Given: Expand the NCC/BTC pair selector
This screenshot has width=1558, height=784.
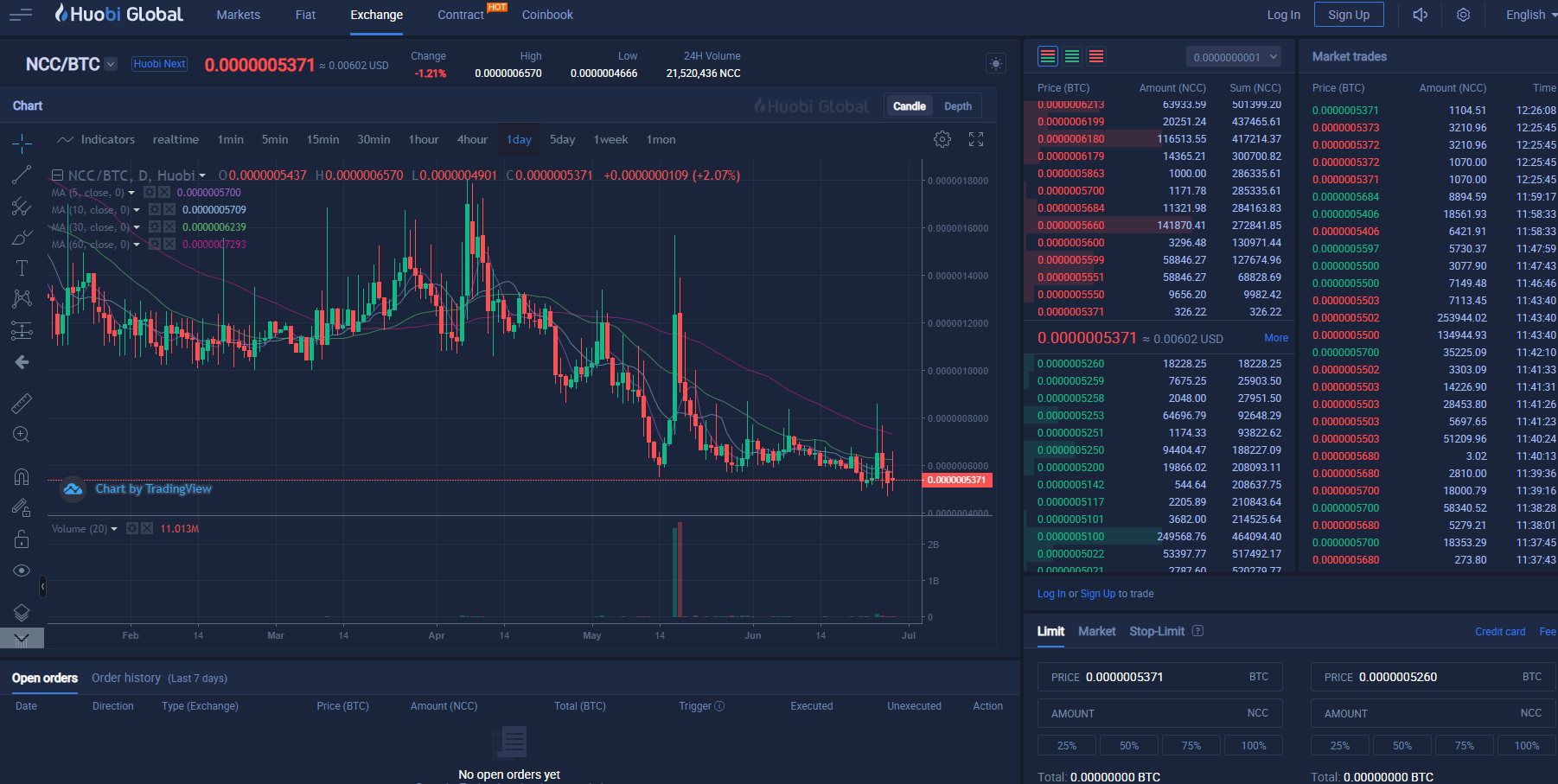Looking at the screenshot, I should (x=111, y=64).
